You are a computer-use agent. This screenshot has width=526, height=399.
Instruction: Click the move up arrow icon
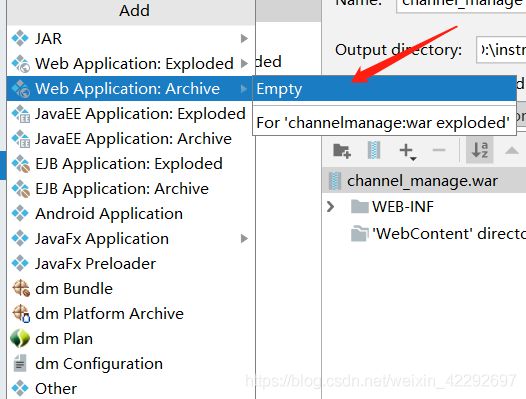[511, 150]
